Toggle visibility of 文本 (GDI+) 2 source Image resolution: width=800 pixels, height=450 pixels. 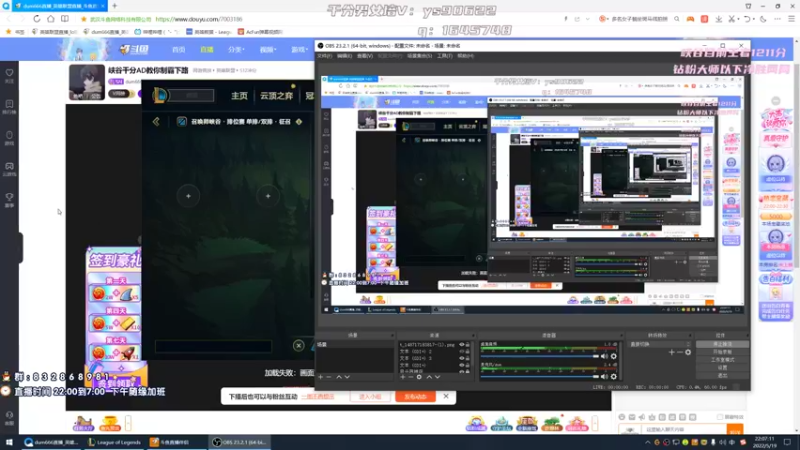[462, 351]
